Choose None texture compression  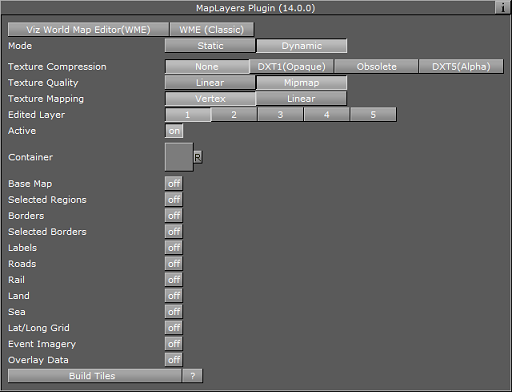(207, 67)
